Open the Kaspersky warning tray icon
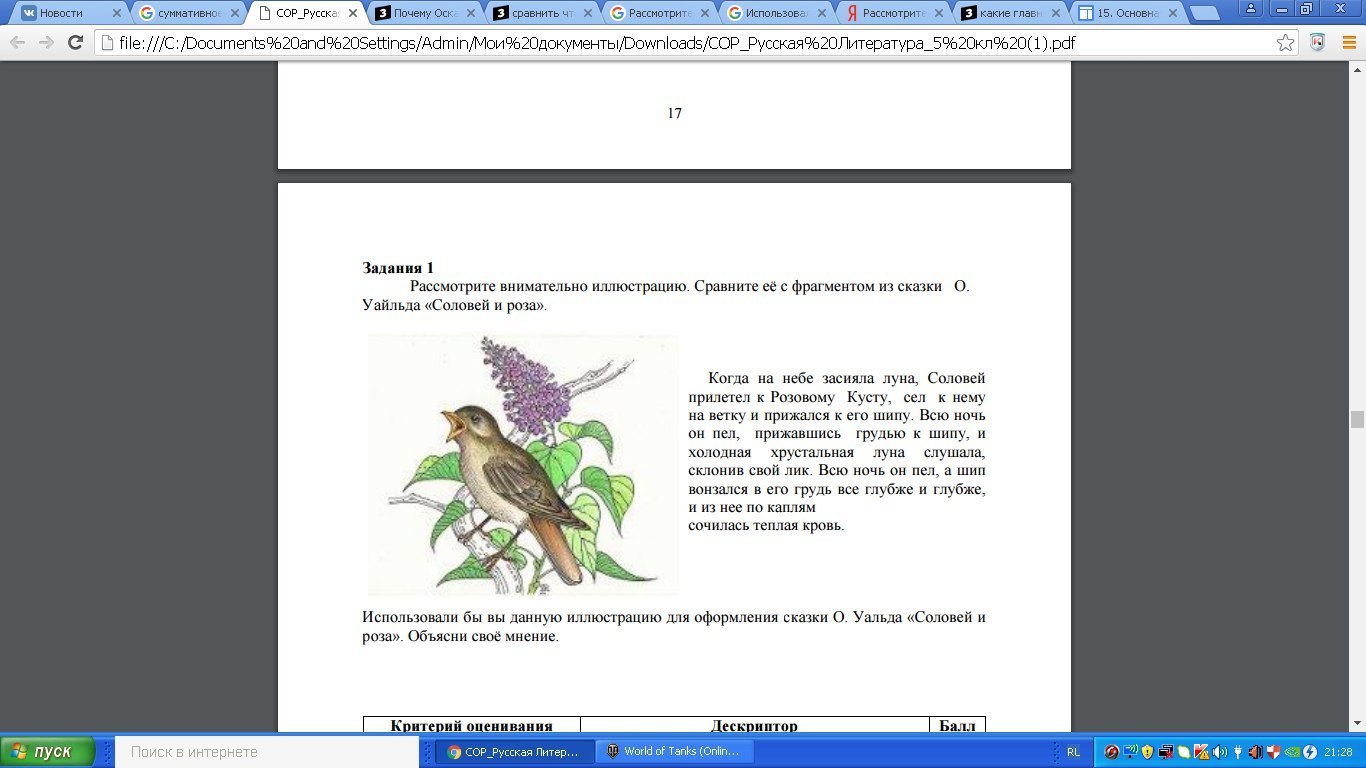 1201,752
